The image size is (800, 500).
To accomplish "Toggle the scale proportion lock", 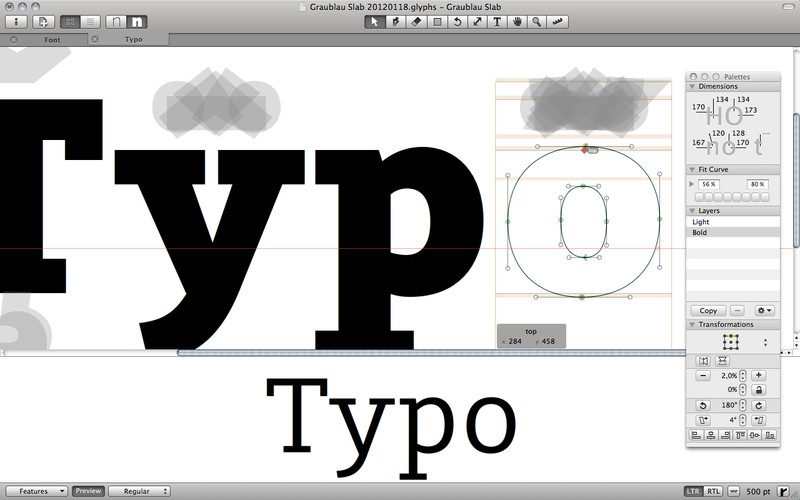I will click(759, 389).
